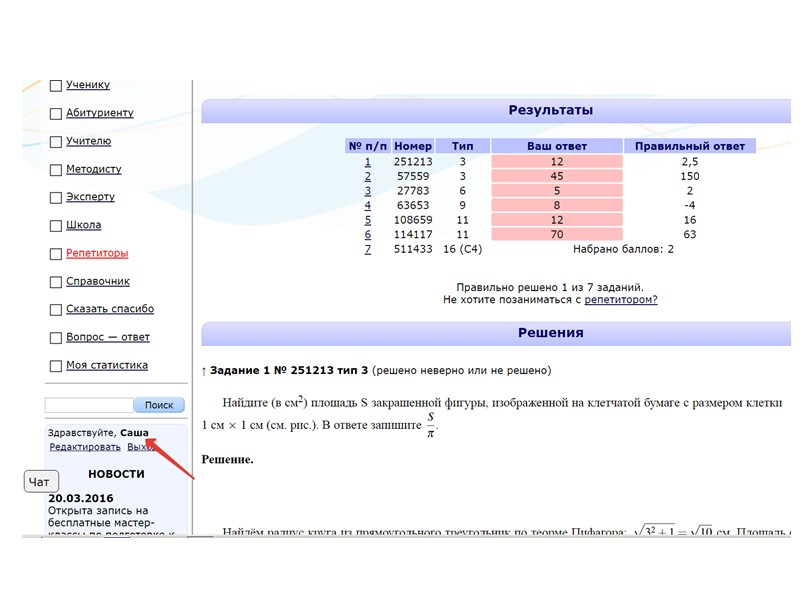
Task: Select task number 108659 cell
Action: tap(413, 220)
